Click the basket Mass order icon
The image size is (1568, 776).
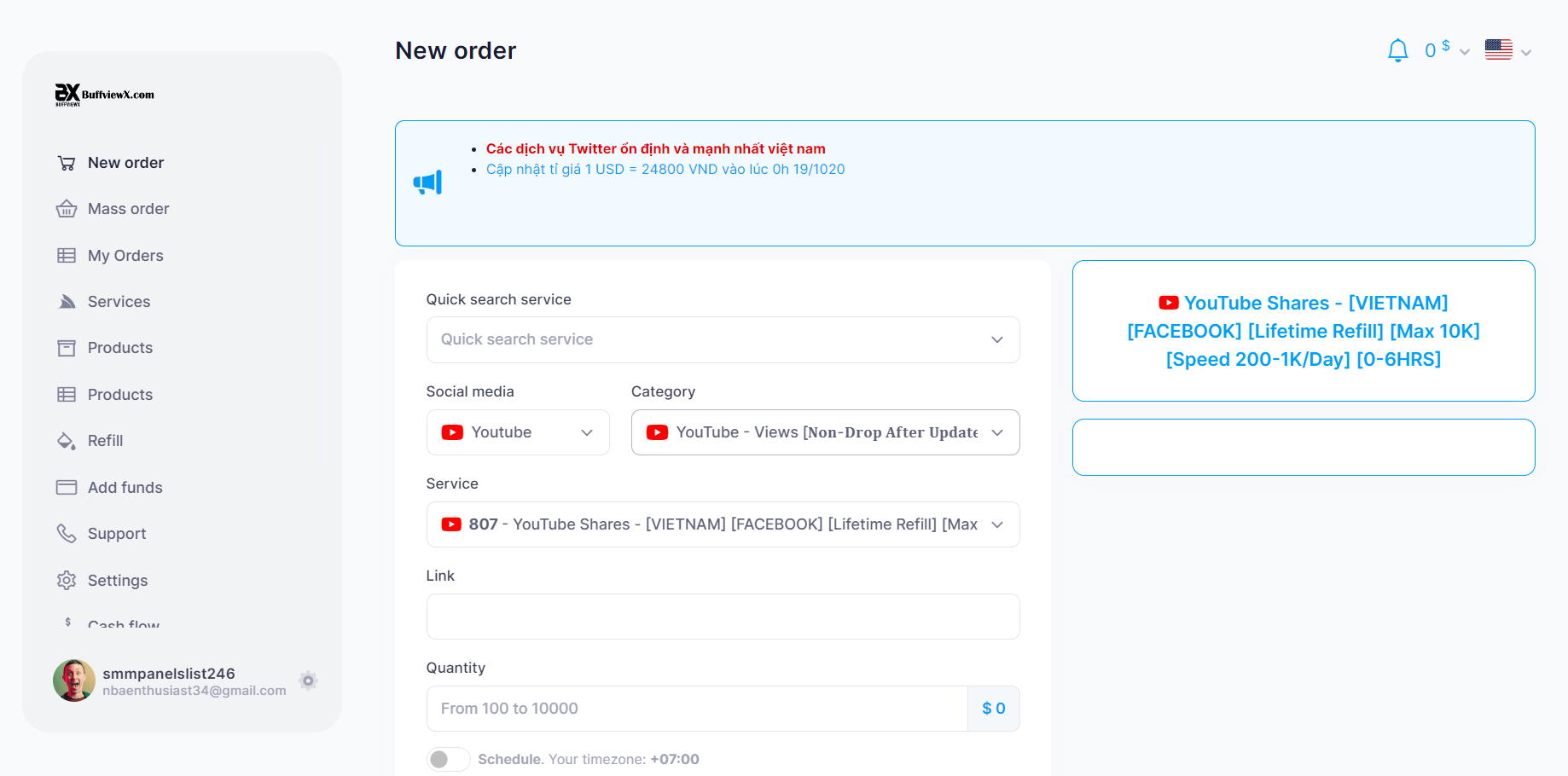pyautogui.click(x=67, y=209)
